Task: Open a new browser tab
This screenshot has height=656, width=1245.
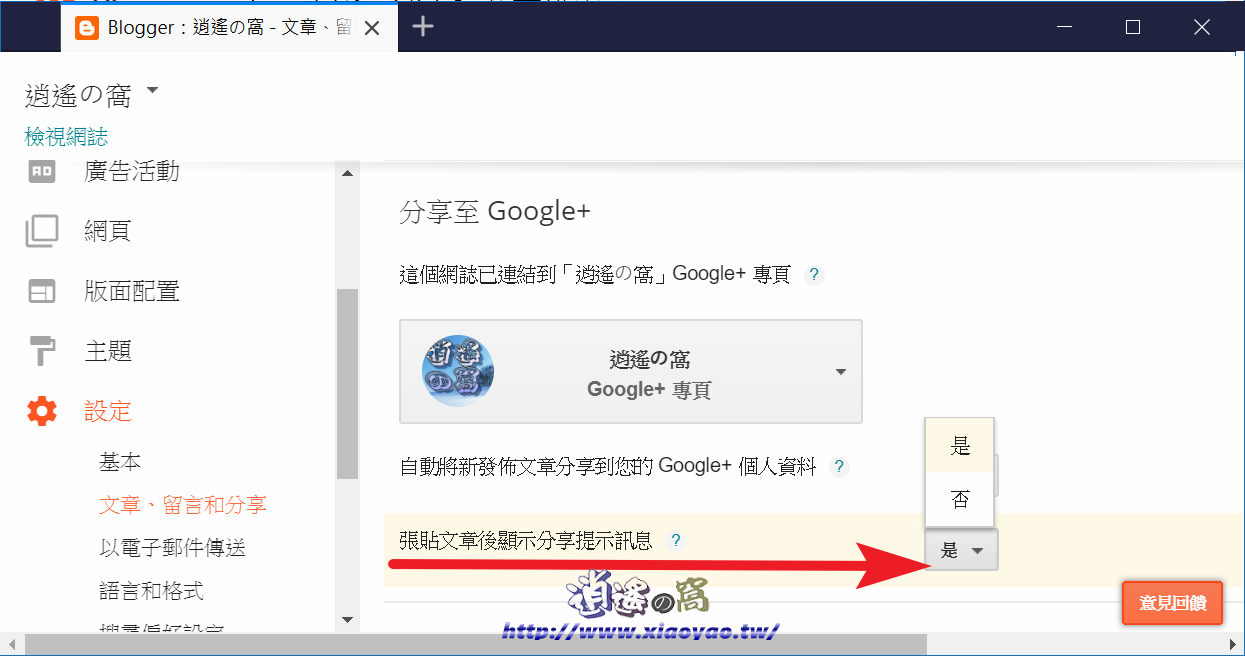Action: click(423, 27)
